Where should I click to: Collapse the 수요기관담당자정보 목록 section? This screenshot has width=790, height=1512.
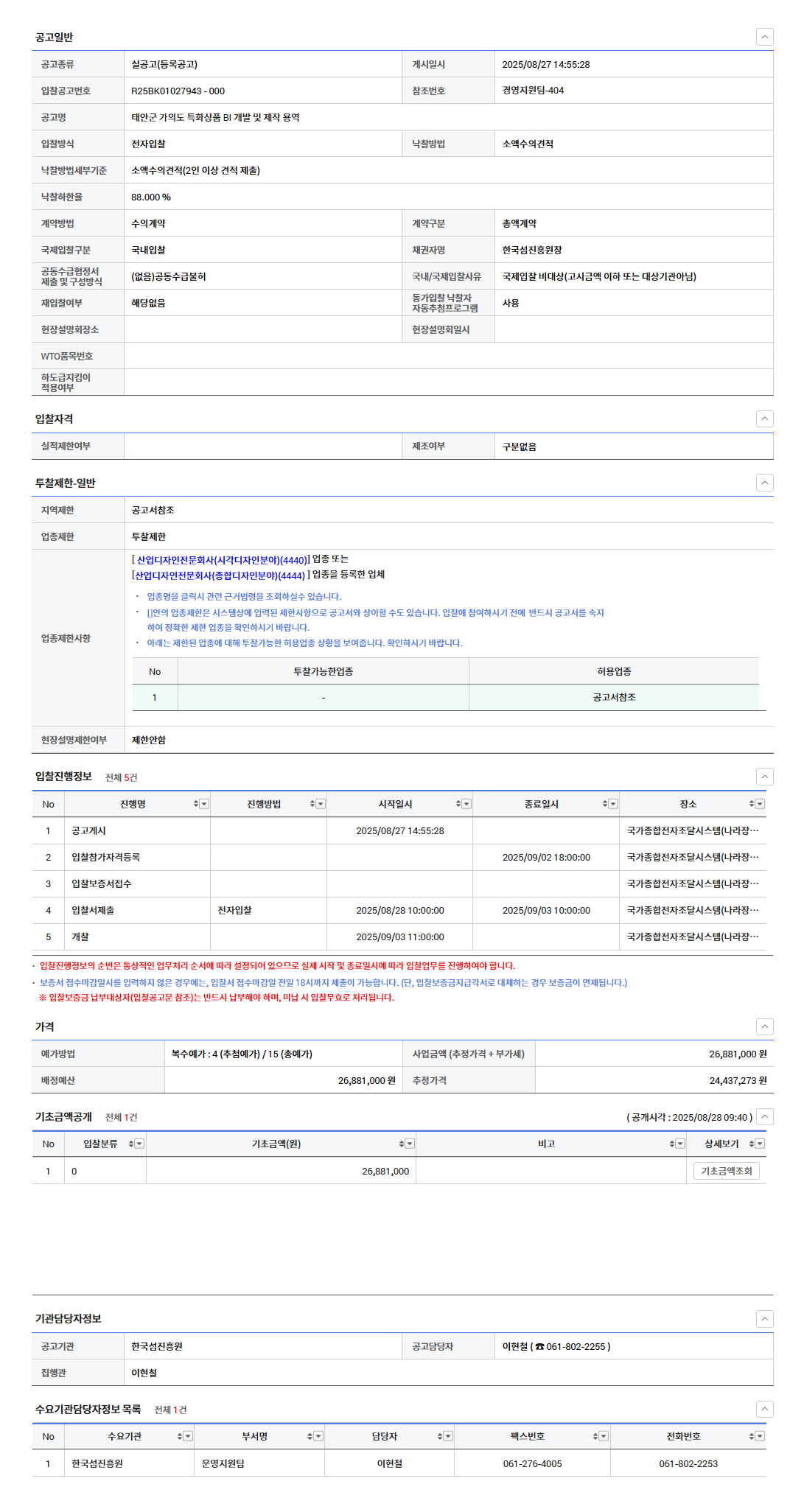point(765,1409)
